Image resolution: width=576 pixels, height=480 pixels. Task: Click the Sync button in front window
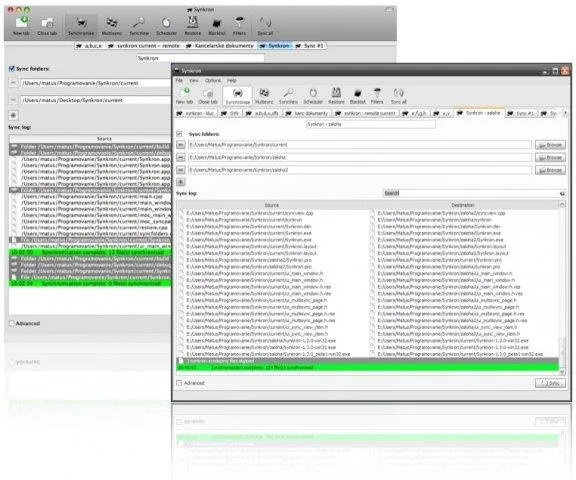[x=550, y=383]
